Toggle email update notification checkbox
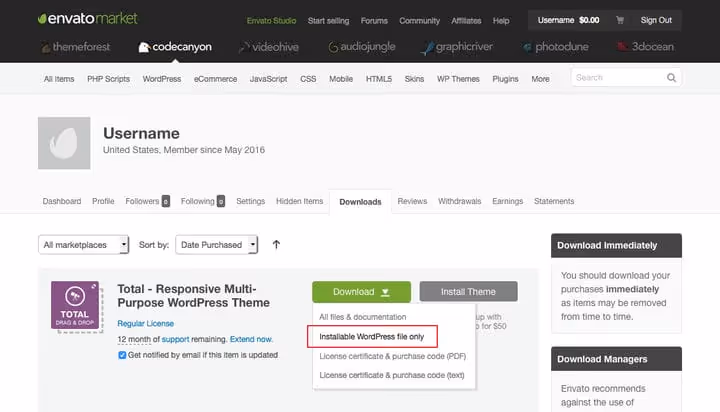Image resolution: width=720 pixels, height=412 pixels. (x=122, y=355)
